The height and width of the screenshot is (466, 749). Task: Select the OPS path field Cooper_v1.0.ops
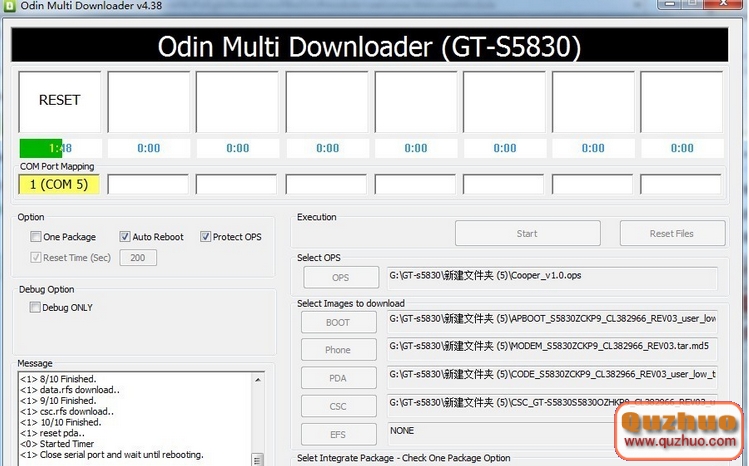click(x=552, y=278)
